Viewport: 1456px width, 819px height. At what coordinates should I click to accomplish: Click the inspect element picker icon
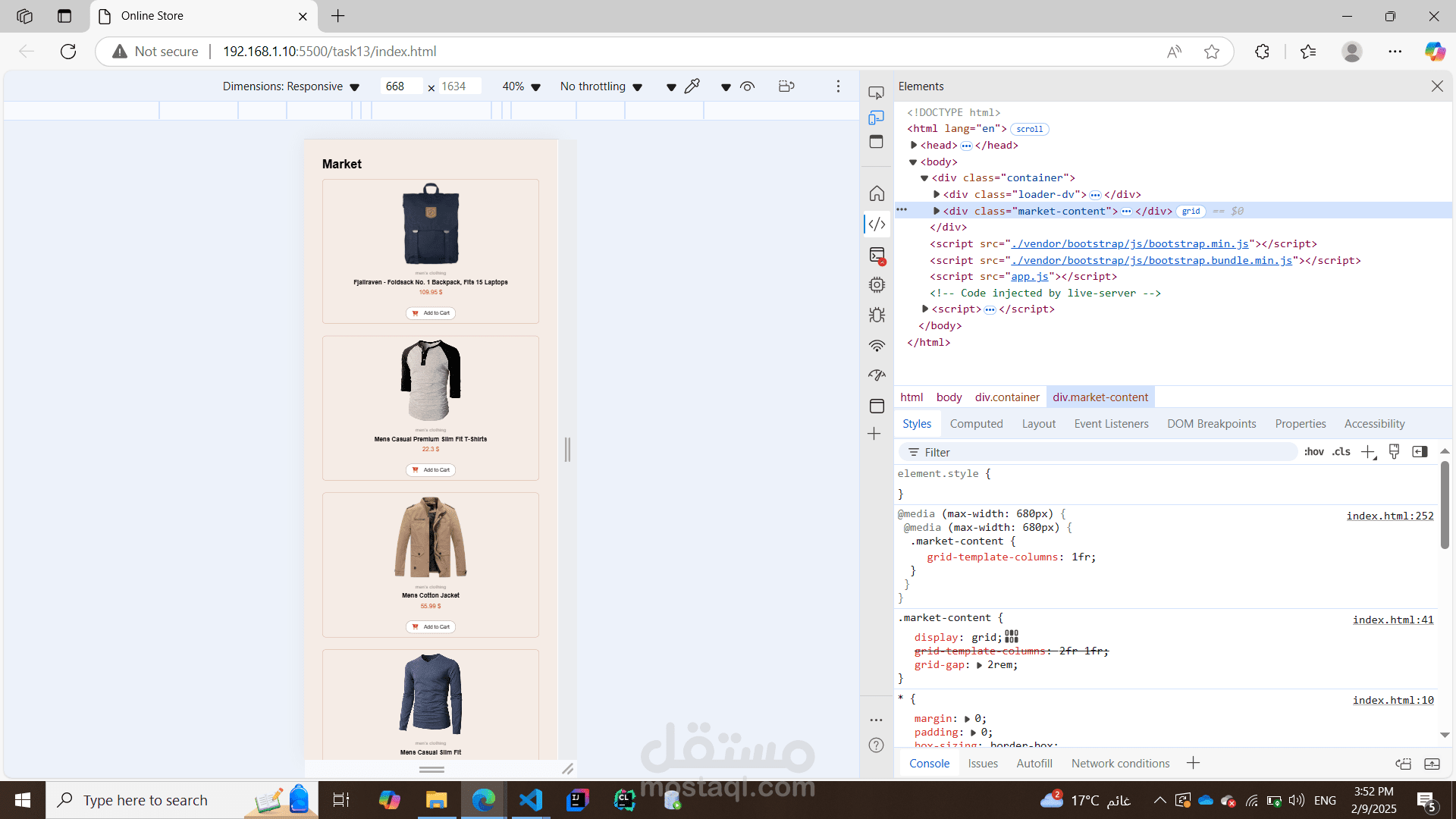point(876,93)
